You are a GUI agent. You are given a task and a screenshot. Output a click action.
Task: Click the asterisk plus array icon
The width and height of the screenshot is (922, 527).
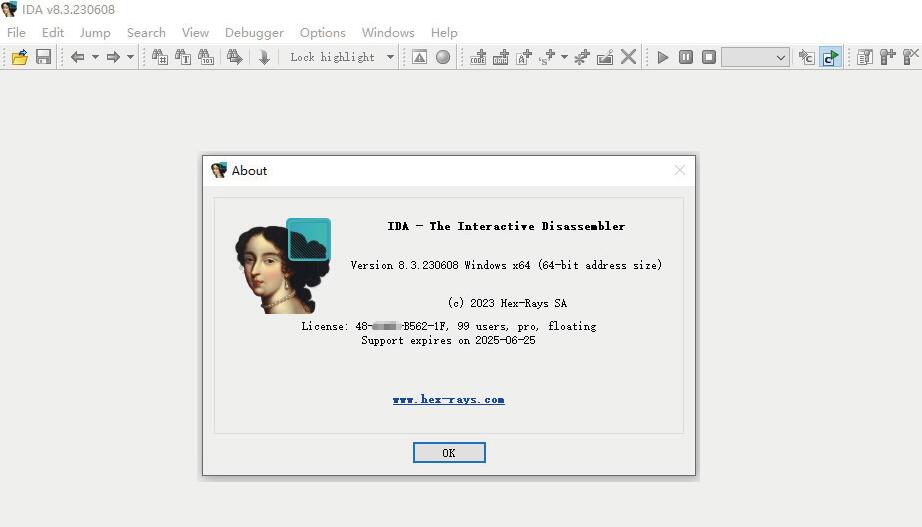(x=582, y=57)
